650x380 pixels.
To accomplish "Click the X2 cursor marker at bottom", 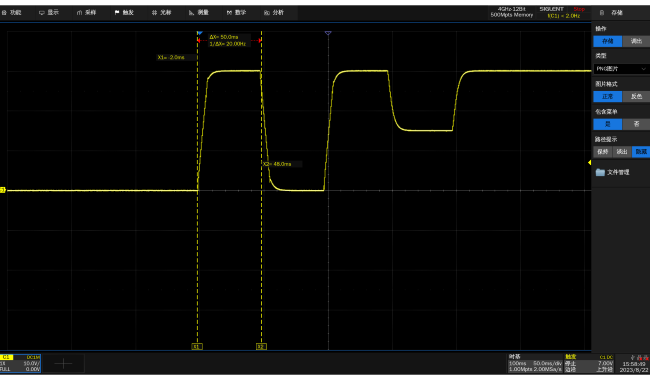I will (x=261, y=346).
